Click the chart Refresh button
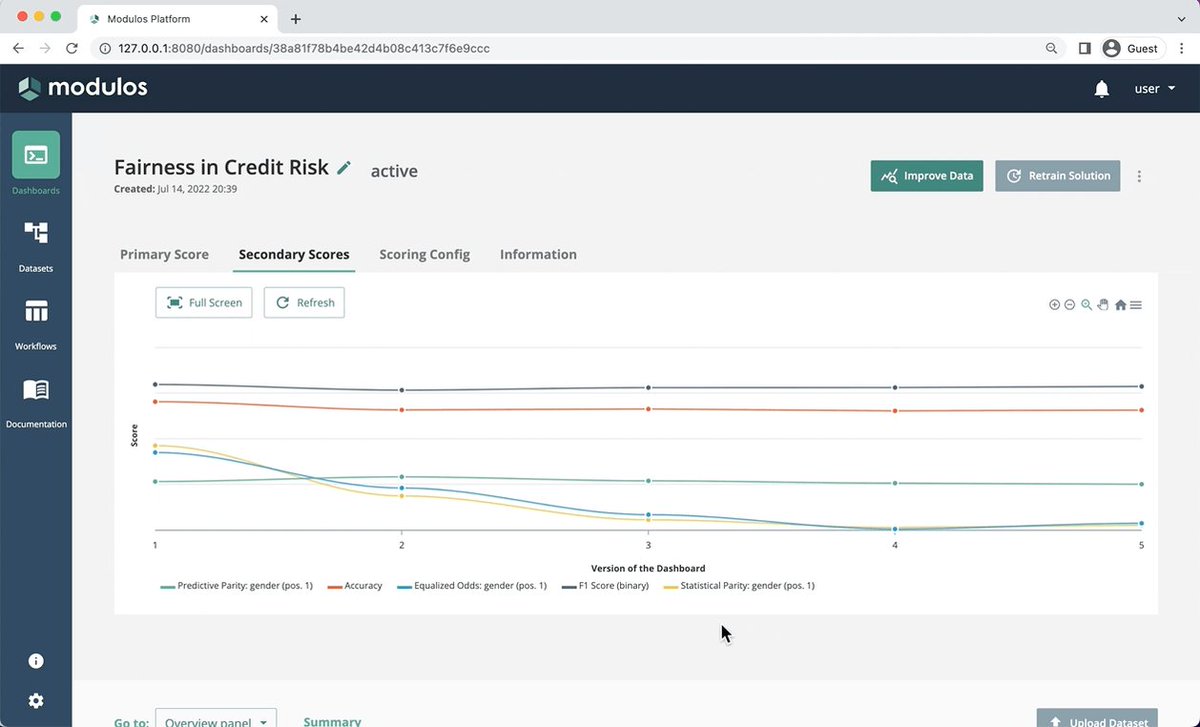This screenshot has height=727, width=1200. point(304,303)
